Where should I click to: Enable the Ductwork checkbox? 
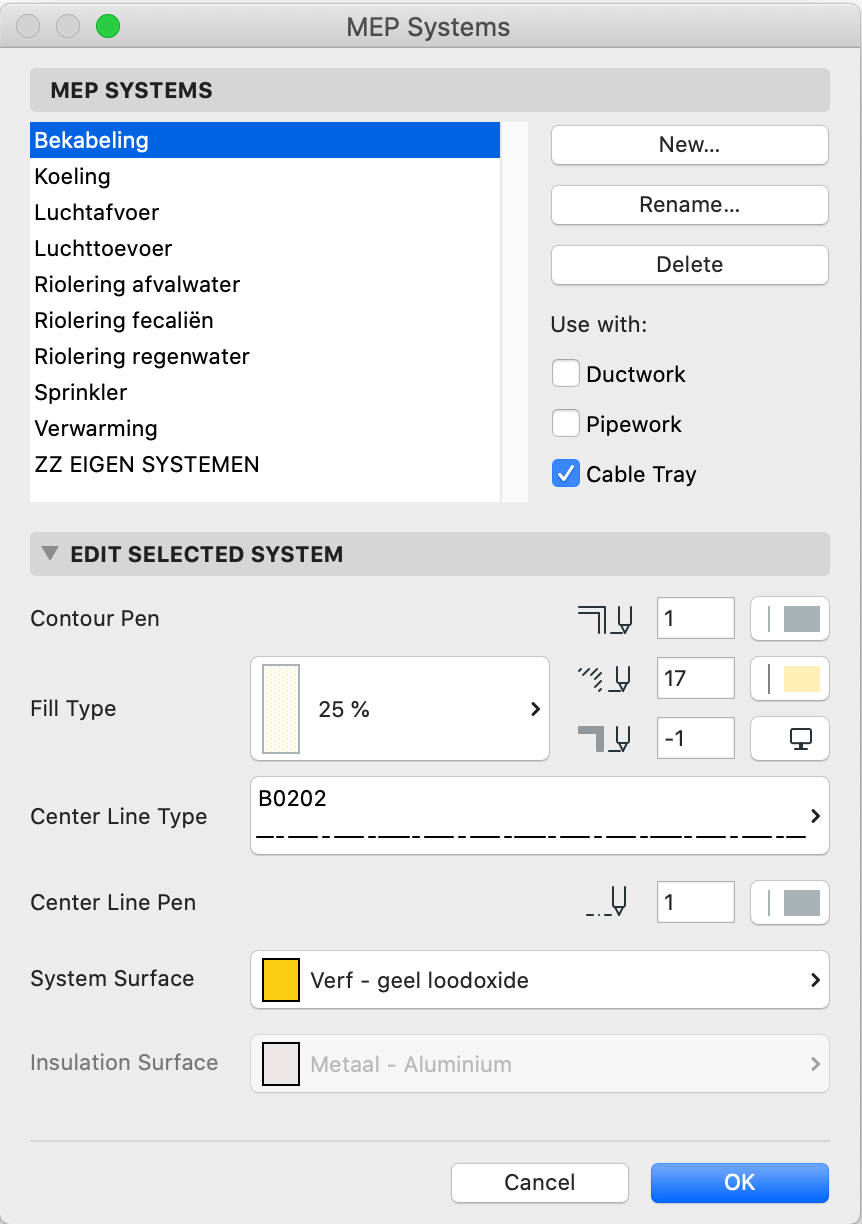tap(566, 374)
